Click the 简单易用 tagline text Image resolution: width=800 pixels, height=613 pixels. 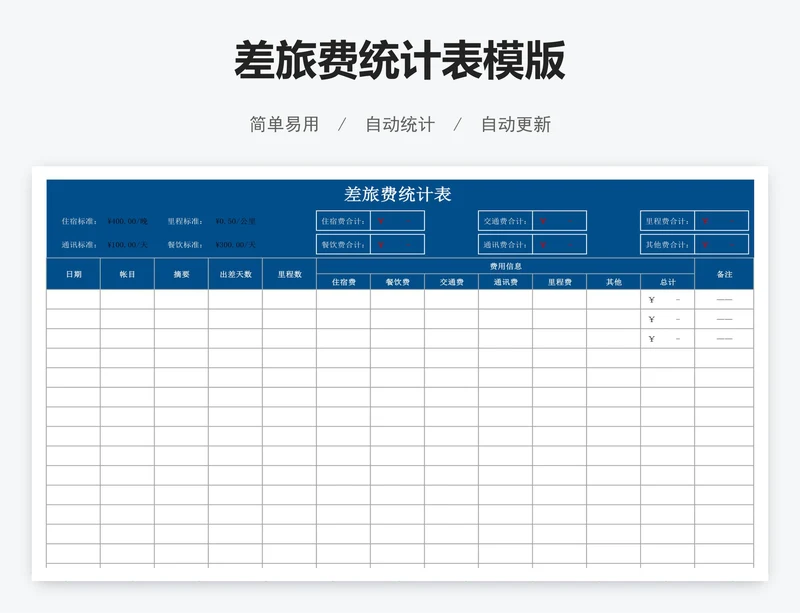coord(284,124)
